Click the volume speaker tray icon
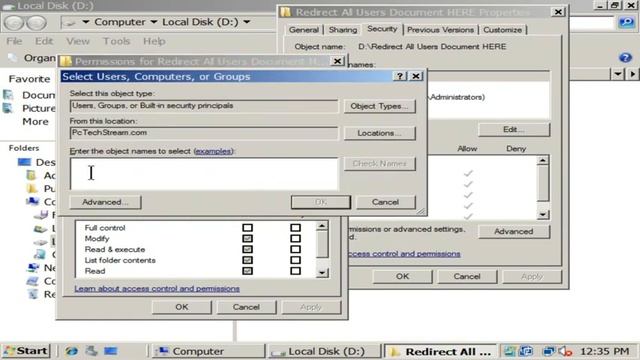 click(x=566, y=351)
